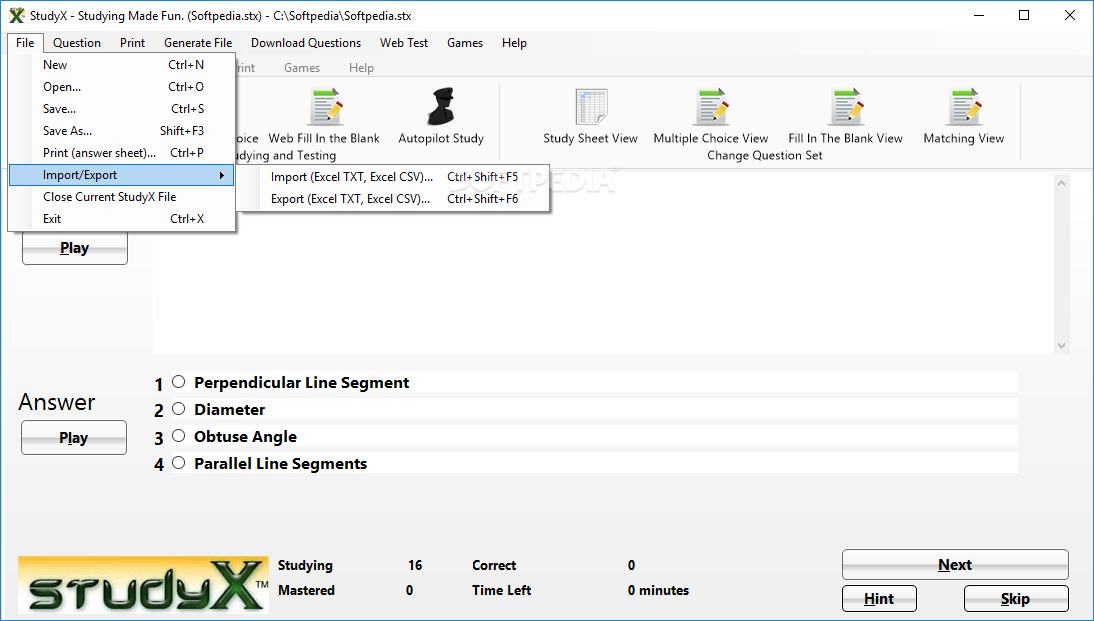1094x621 pixels.
Task: Launch Autopilot Study icon
Action: tap(441, 107)
